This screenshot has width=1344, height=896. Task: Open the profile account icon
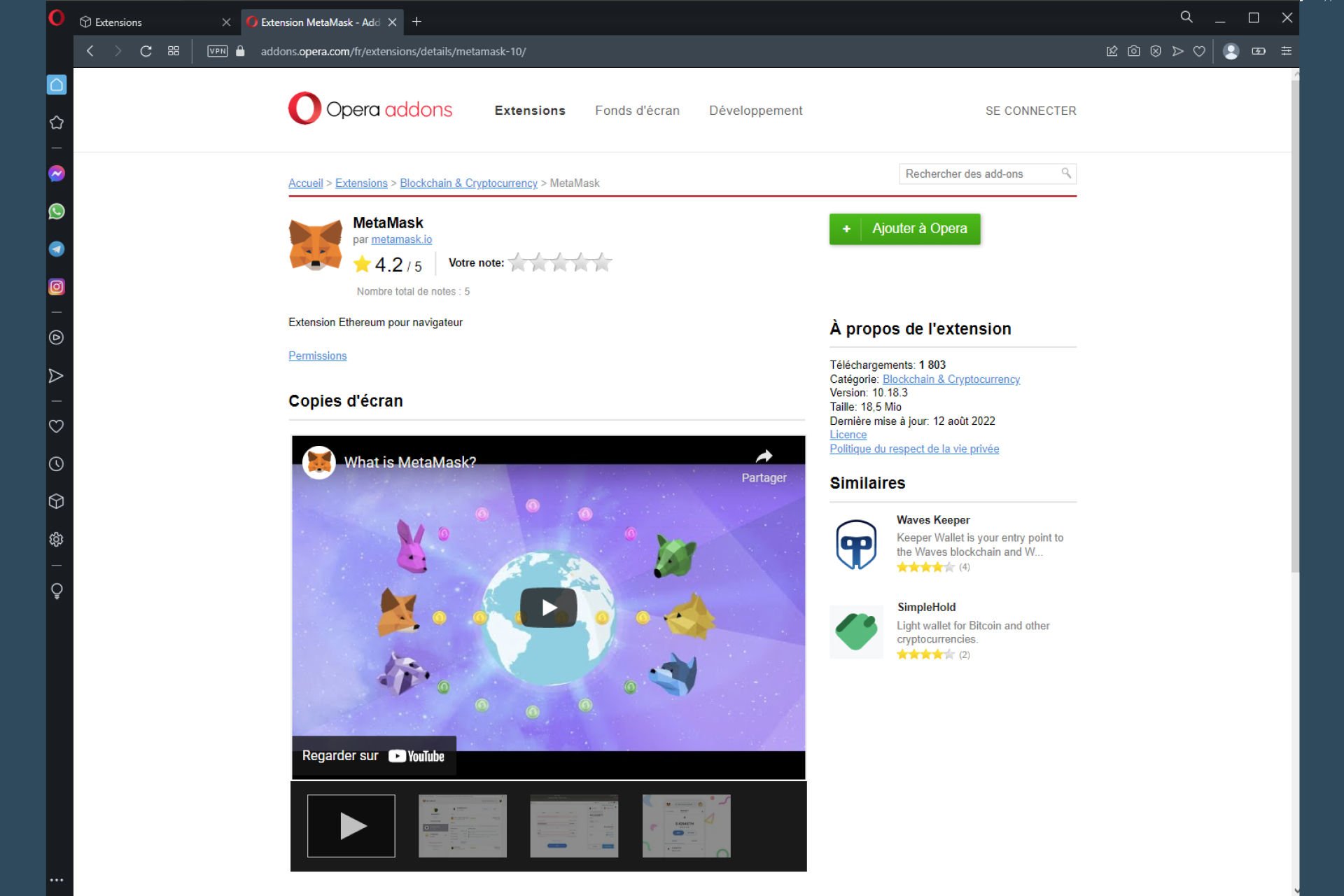(1231, 51)
